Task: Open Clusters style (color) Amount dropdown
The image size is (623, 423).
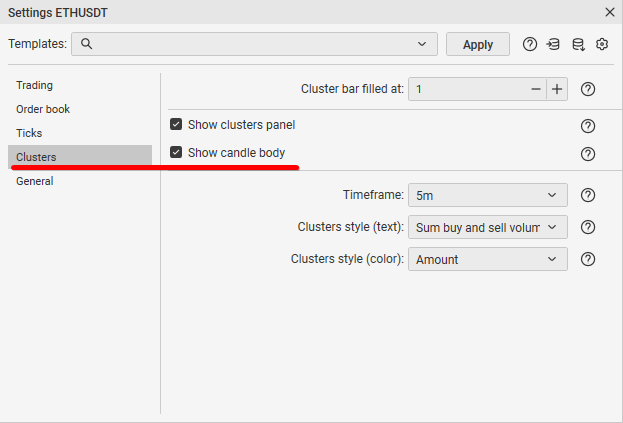Action: [487, 259]
